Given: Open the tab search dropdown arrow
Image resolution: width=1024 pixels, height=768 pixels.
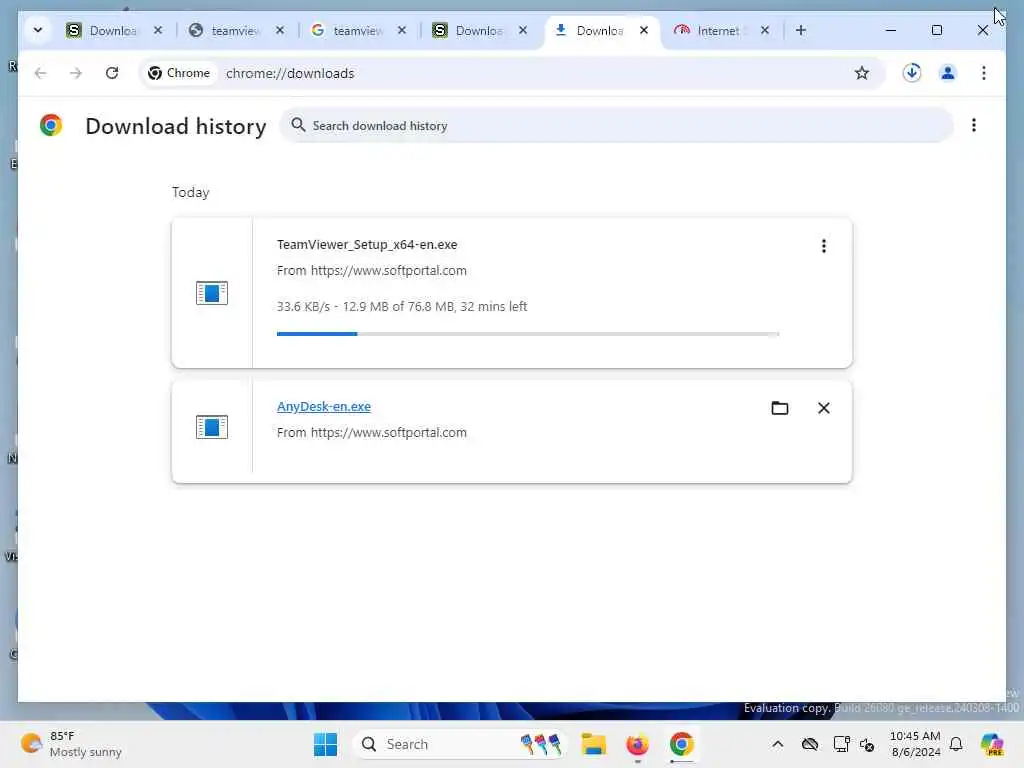Looking at the screenshot, I should pos(38,30).
